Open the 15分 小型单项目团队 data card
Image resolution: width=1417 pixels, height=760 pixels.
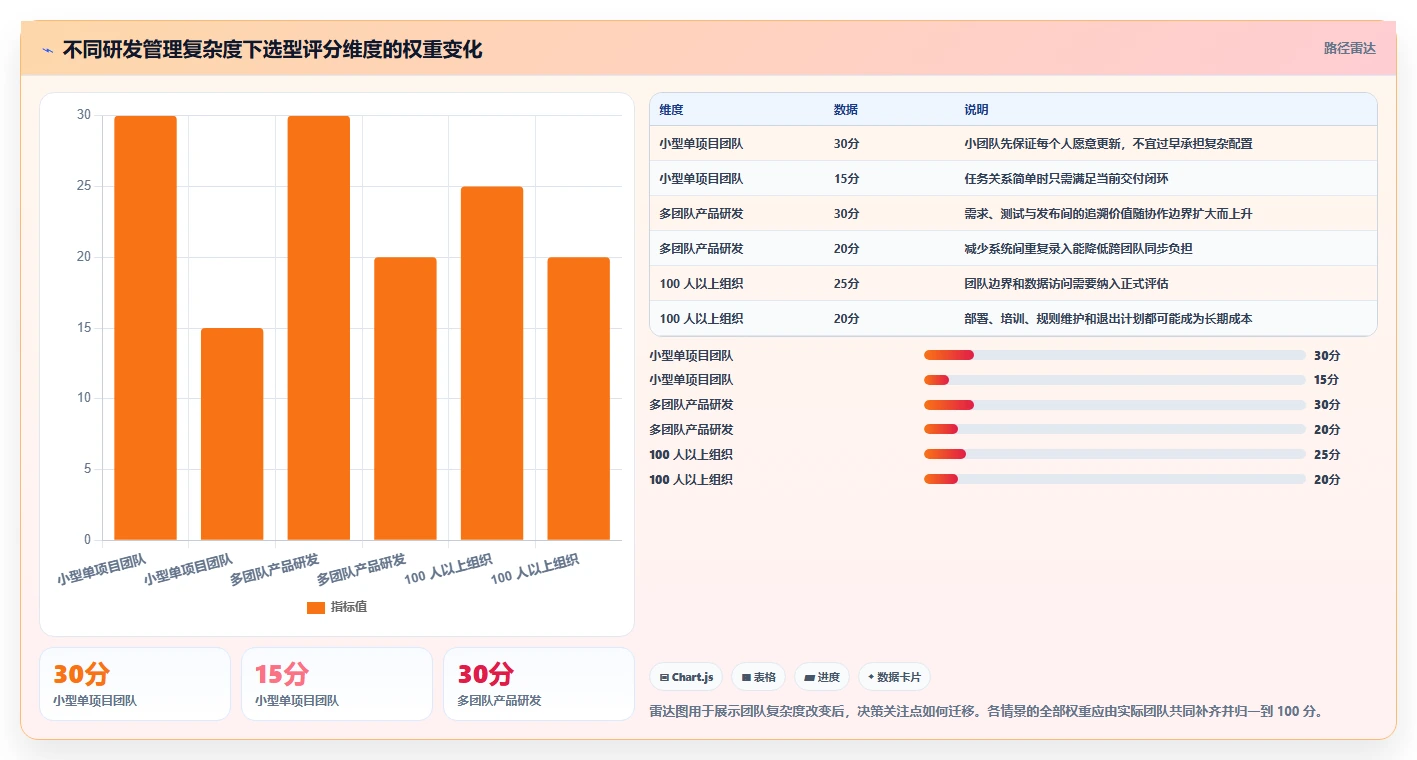click(337, 684)
